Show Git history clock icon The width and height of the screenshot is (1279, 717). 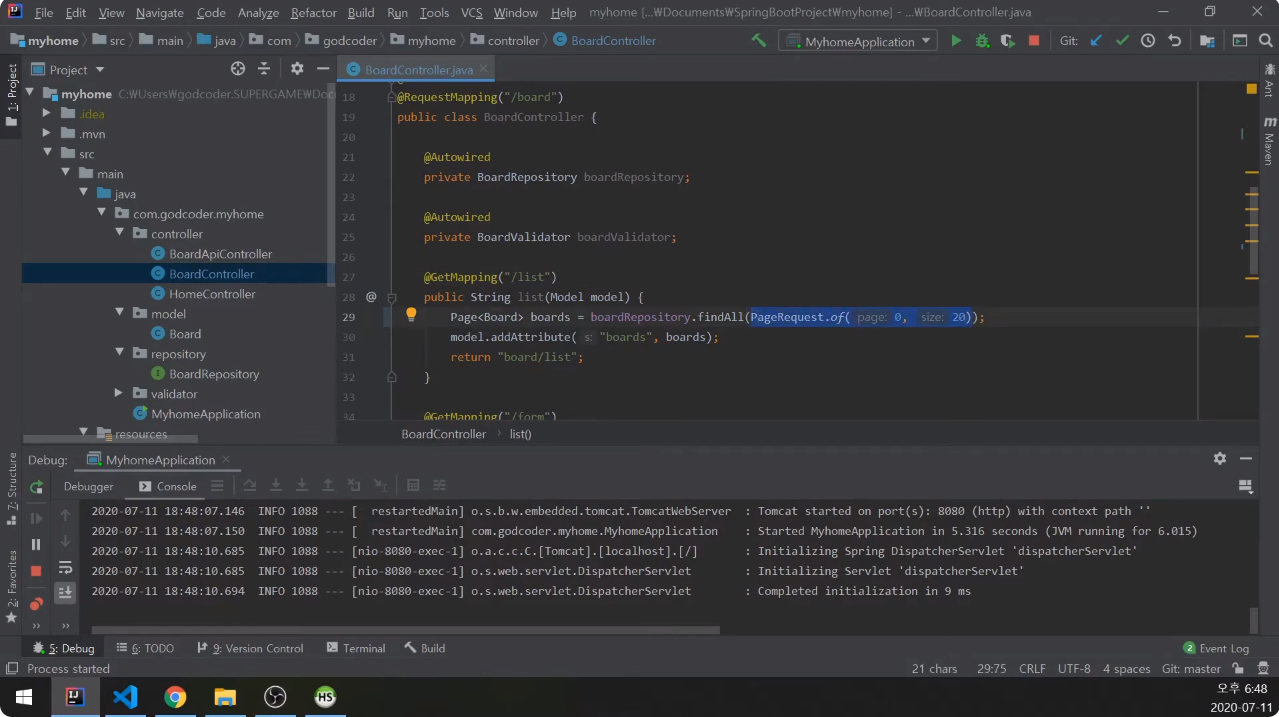coord(1148,41)
